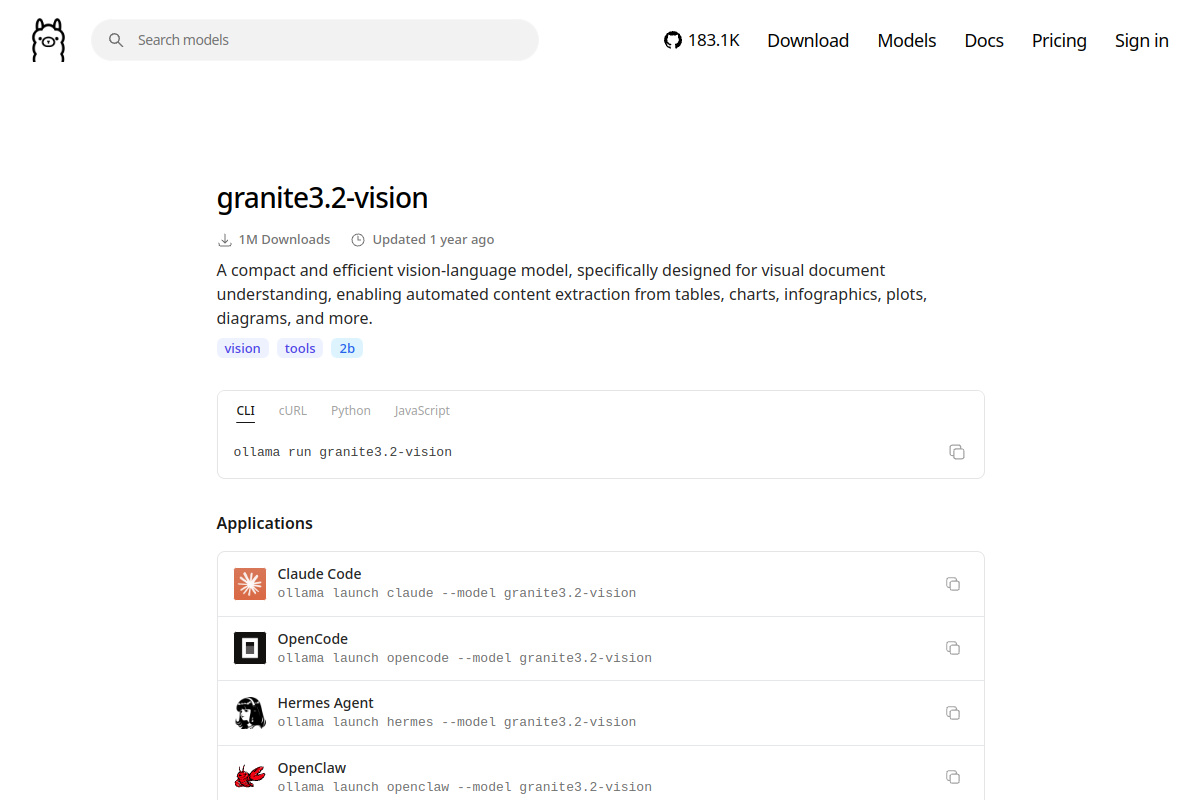Select the tools tag
This screenshot has height=800, width=1200.
[300, 348]
